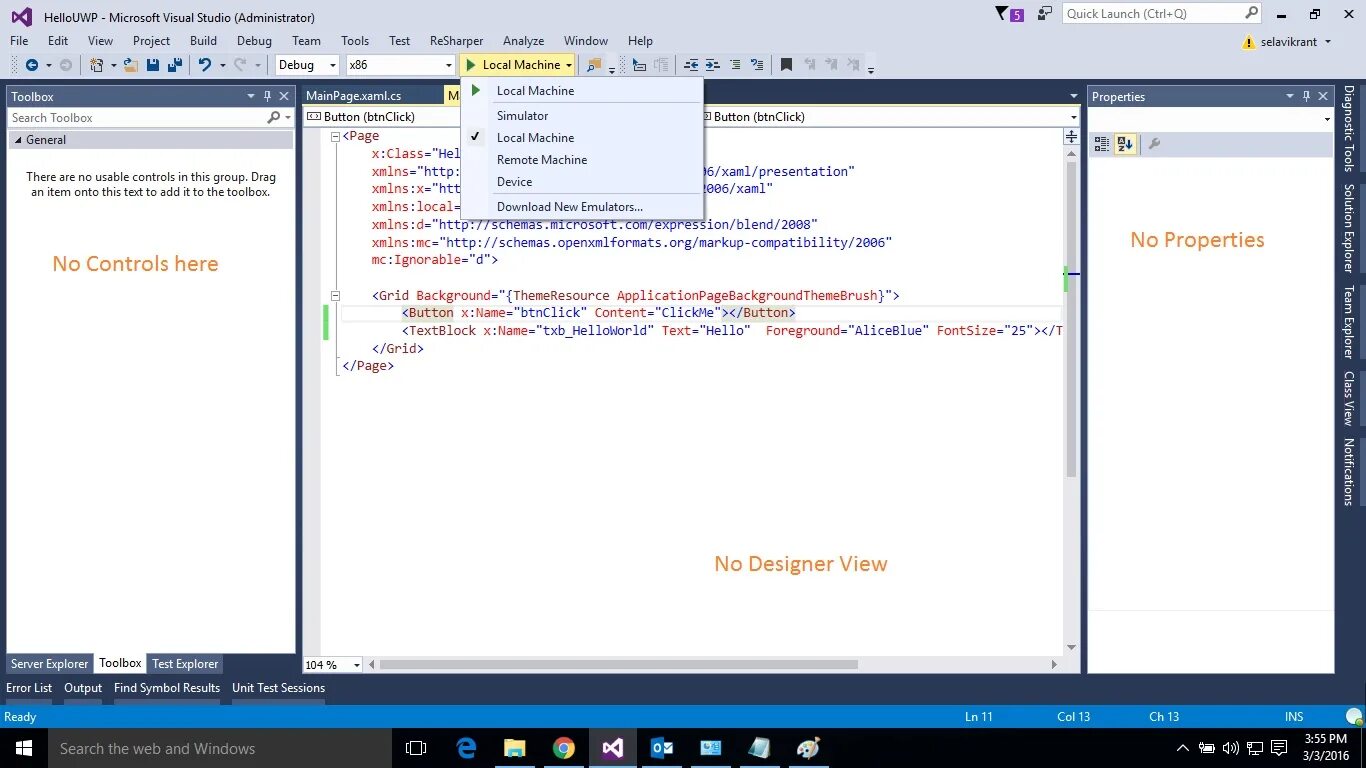This screenshot has height=768, width=1366.
Task: Open the Properties window position dropdown
Action: [1290, 96]
